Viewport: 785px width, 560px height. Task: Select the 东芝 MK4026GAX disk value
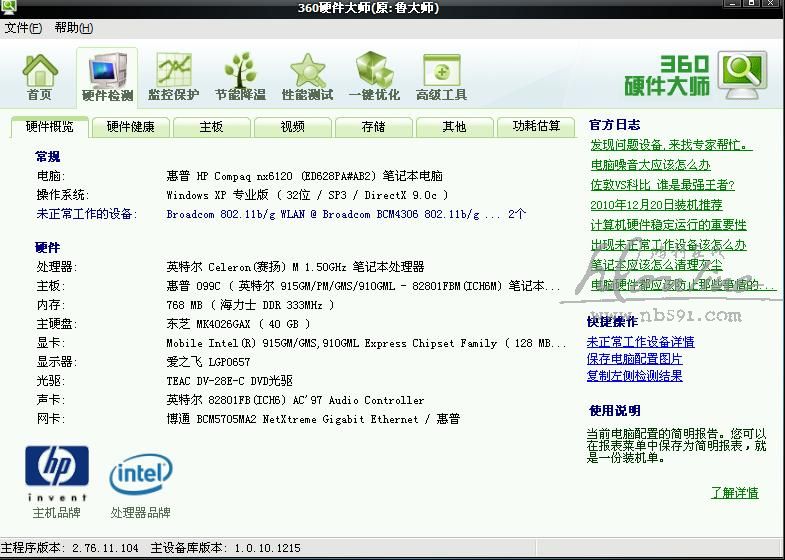pos(238,324)
